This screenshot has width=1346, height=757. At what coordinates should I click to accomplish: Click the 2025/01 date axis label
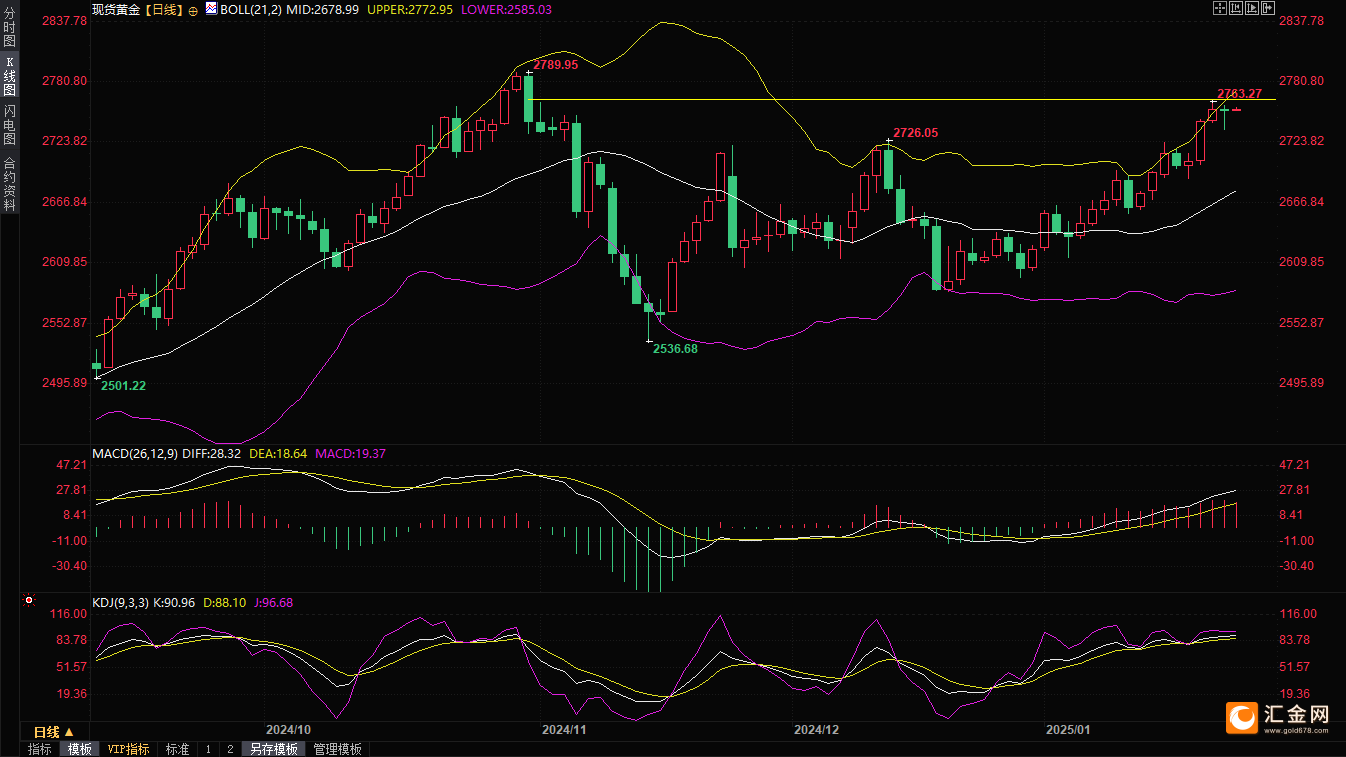coord(1066,730)
